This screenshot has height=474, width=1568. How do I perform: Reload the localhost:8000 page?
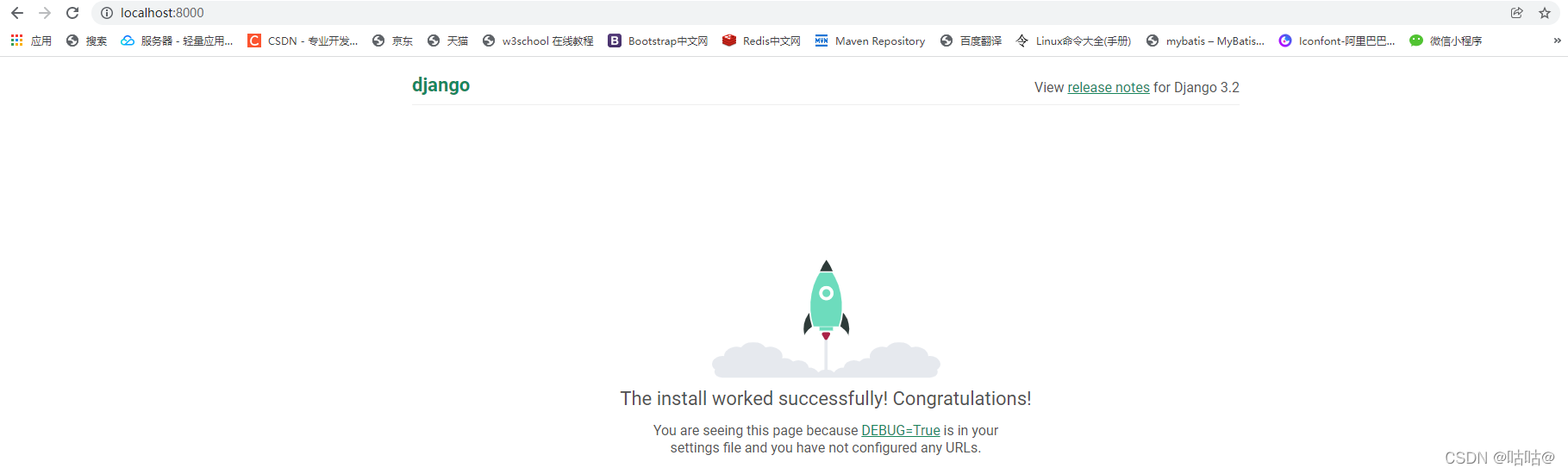tap(72, 13)
